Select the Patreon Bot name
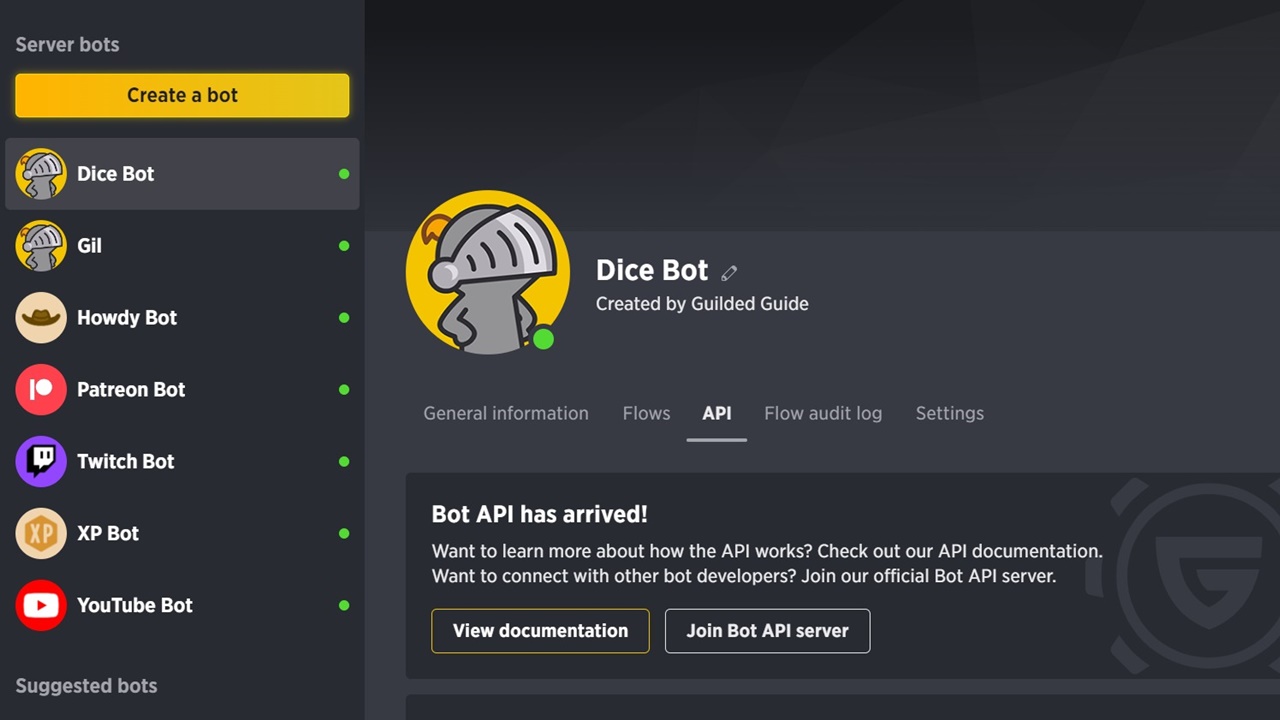 coord(131,390)
